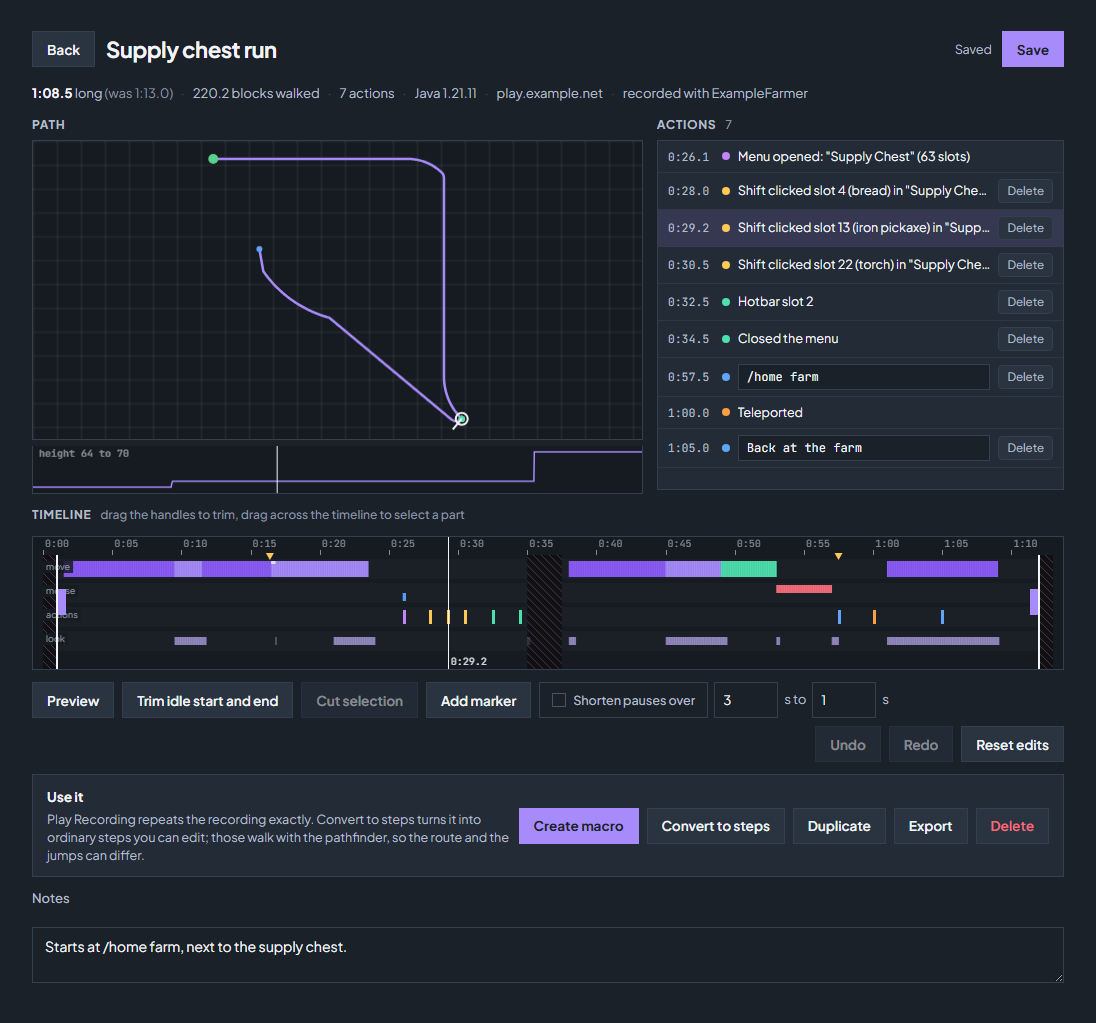This screenshot has width=1096, height=1023.
Task: Click the orange action tick near 0:59
Action: (x=874, y=616)
